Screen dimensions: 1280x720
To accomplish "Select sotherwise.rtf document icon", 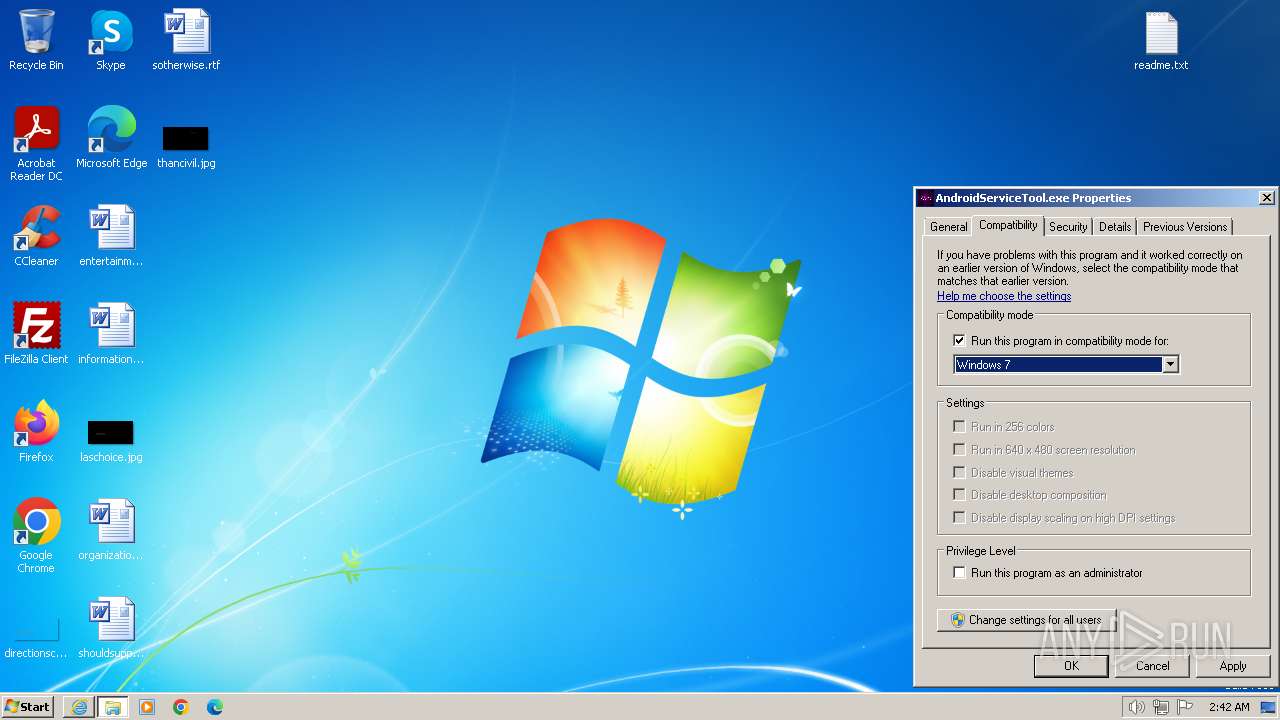I will pos(186,40).
